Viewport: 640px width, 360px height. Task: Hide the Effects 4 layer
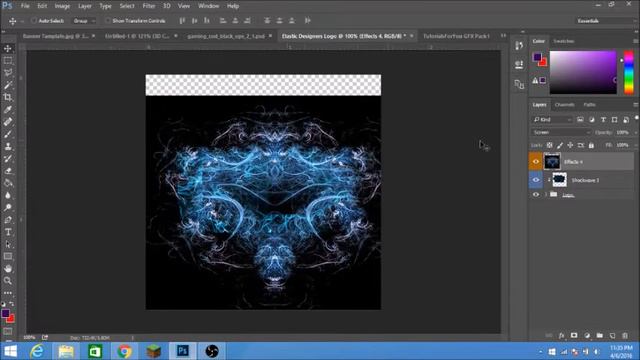pos(536,162)
